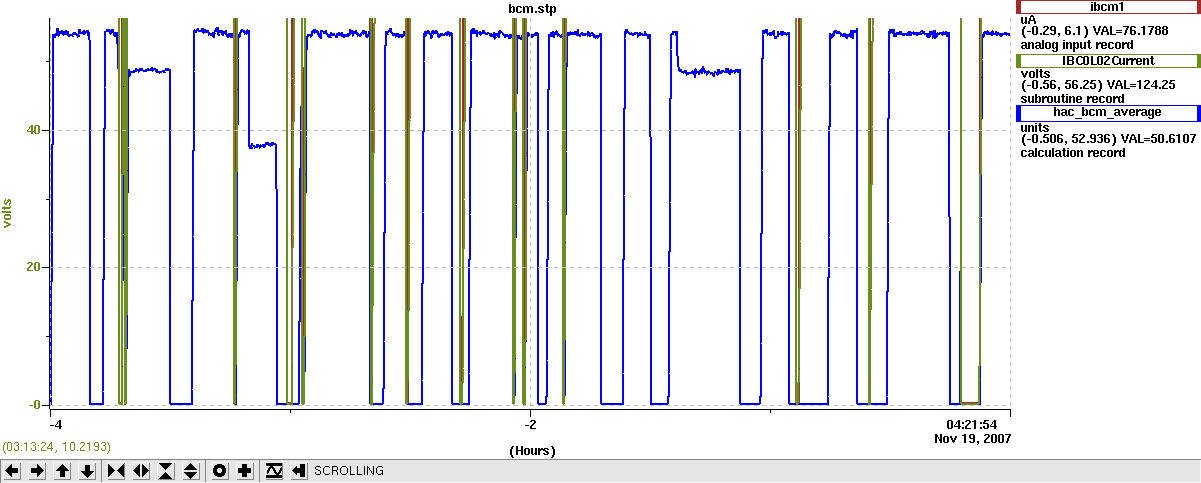Pan the plot down with the arrow button
The image size is (1201, 483).
[87, 470]
